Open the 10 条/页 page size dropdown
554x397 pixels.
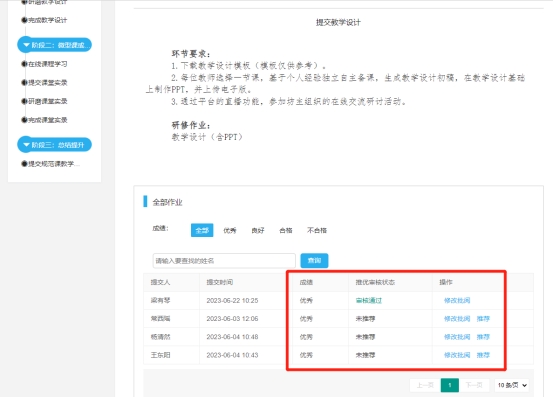click(x=513, y=385)
